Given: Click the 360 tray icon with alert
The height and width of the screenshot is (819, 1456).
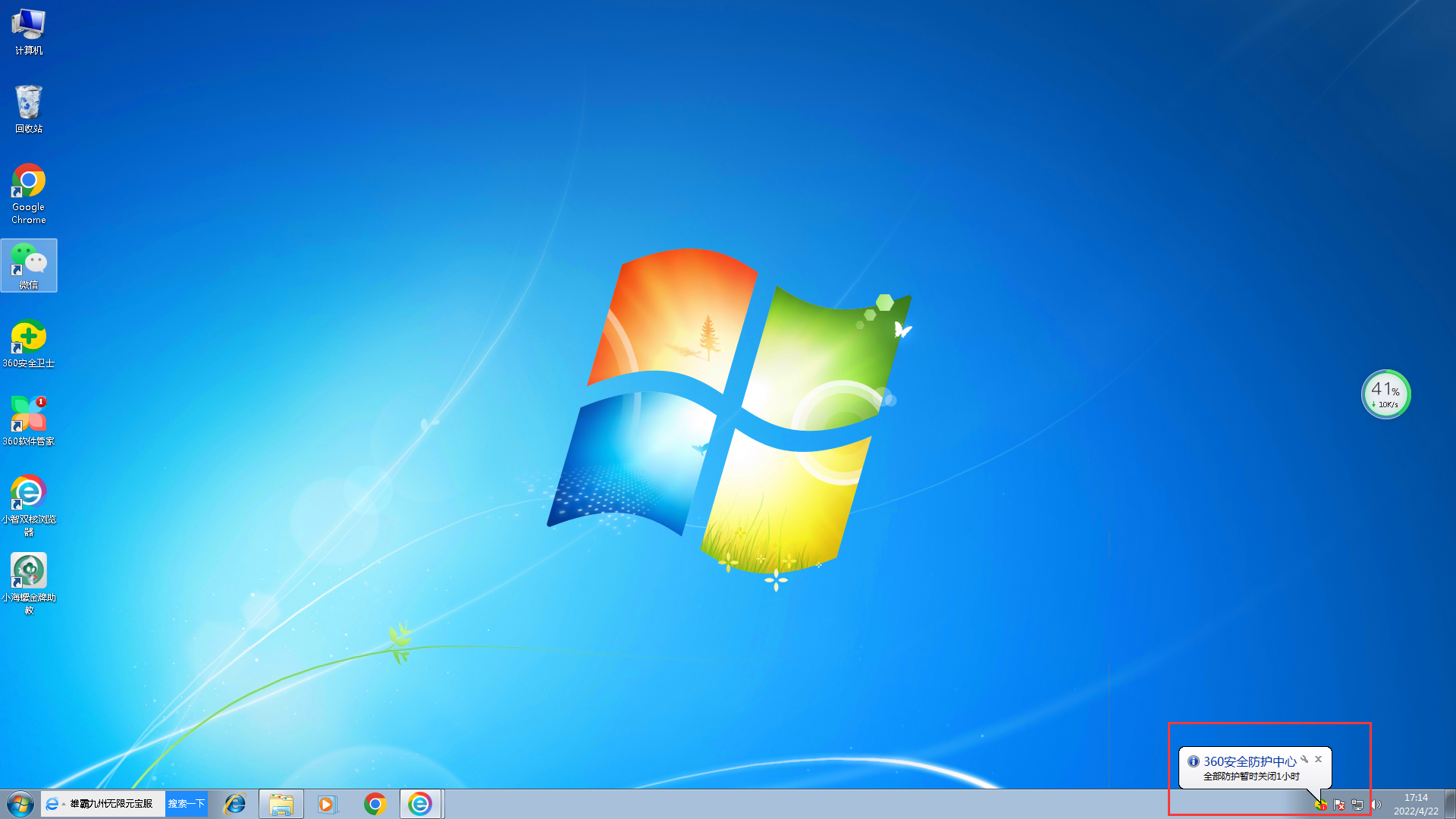Looking at the screenshot, I should point(1321,805).
